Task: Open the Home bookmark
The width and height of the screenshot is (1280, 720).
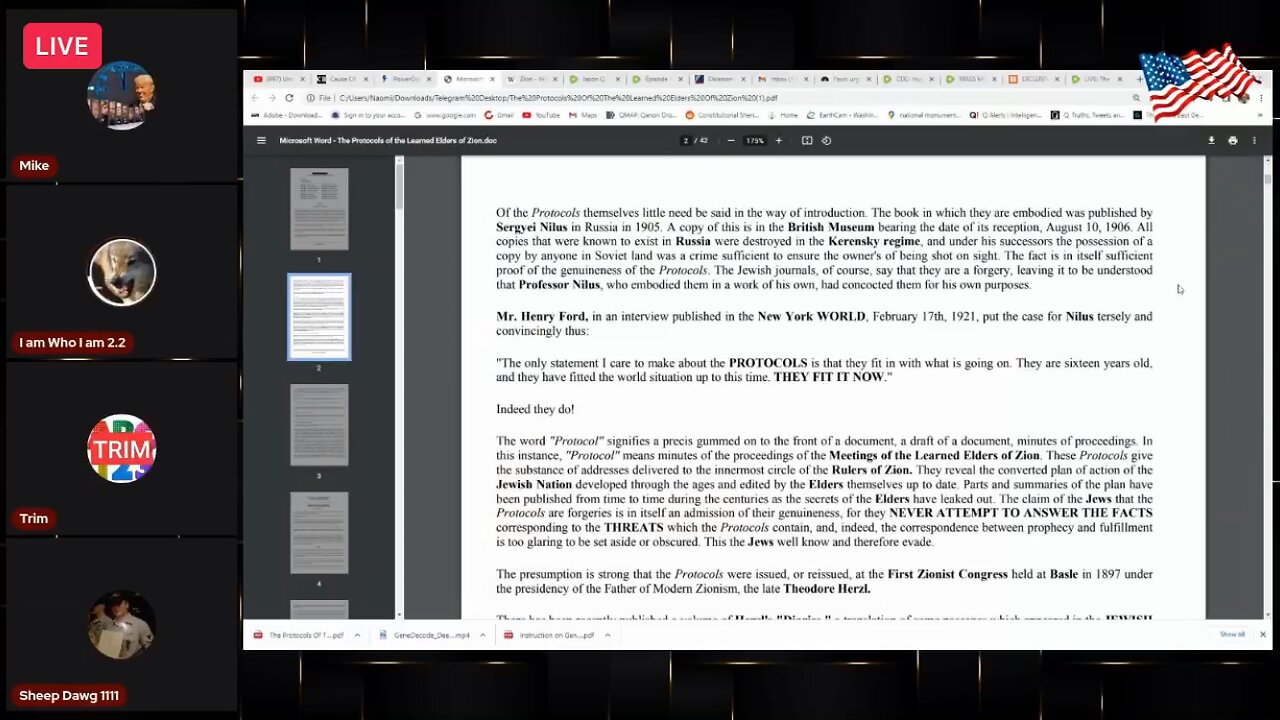Action: coord(783,115)
